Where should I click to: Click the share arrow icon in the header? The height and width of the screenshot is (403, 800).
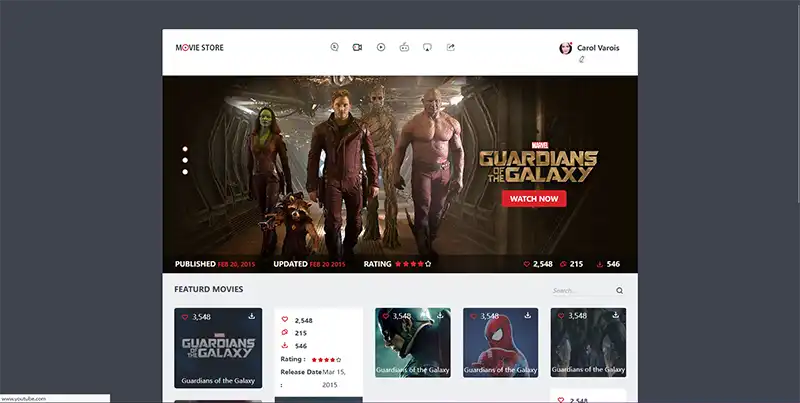pos(451,47)
